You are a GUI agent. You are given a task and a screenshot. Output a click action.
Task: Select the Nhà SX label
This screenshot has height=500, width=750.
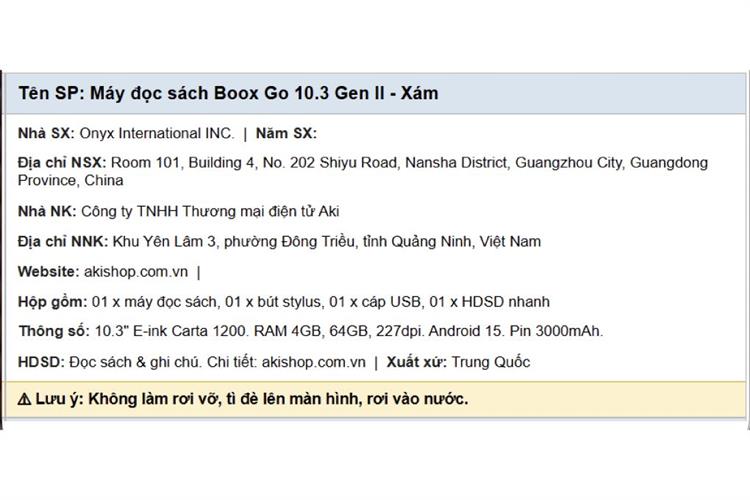tap(46, 133)
